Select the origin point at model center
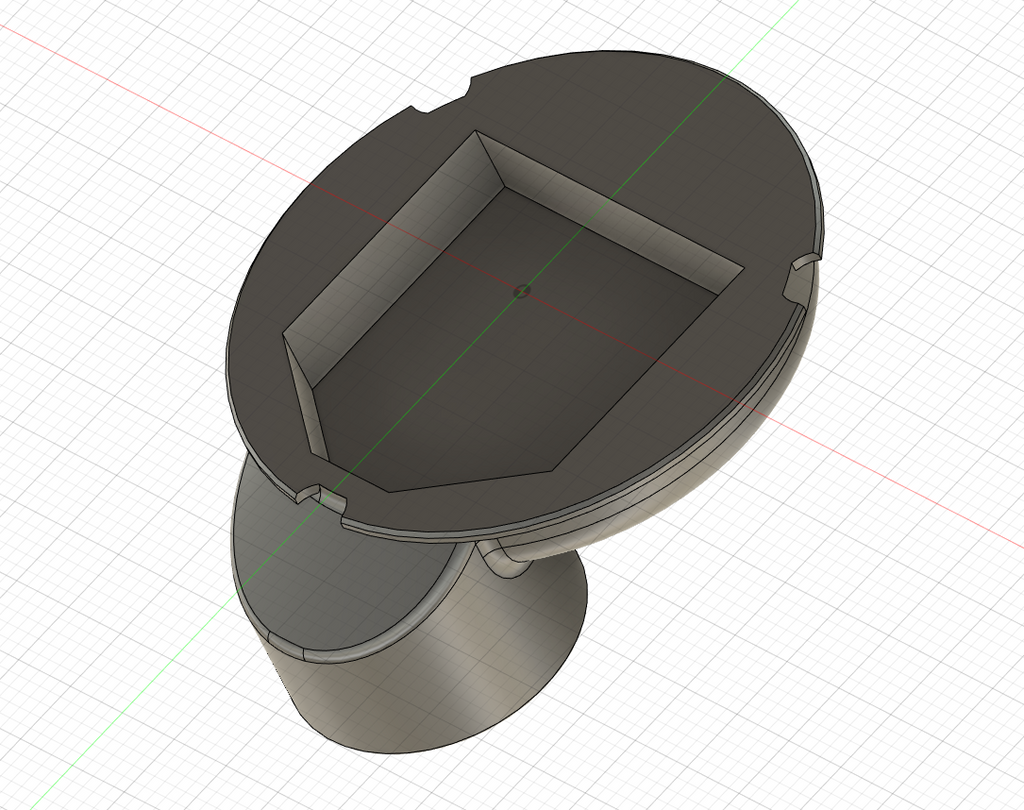The height and width of the screenshot is (810, 1024). [x=522, y=291]
